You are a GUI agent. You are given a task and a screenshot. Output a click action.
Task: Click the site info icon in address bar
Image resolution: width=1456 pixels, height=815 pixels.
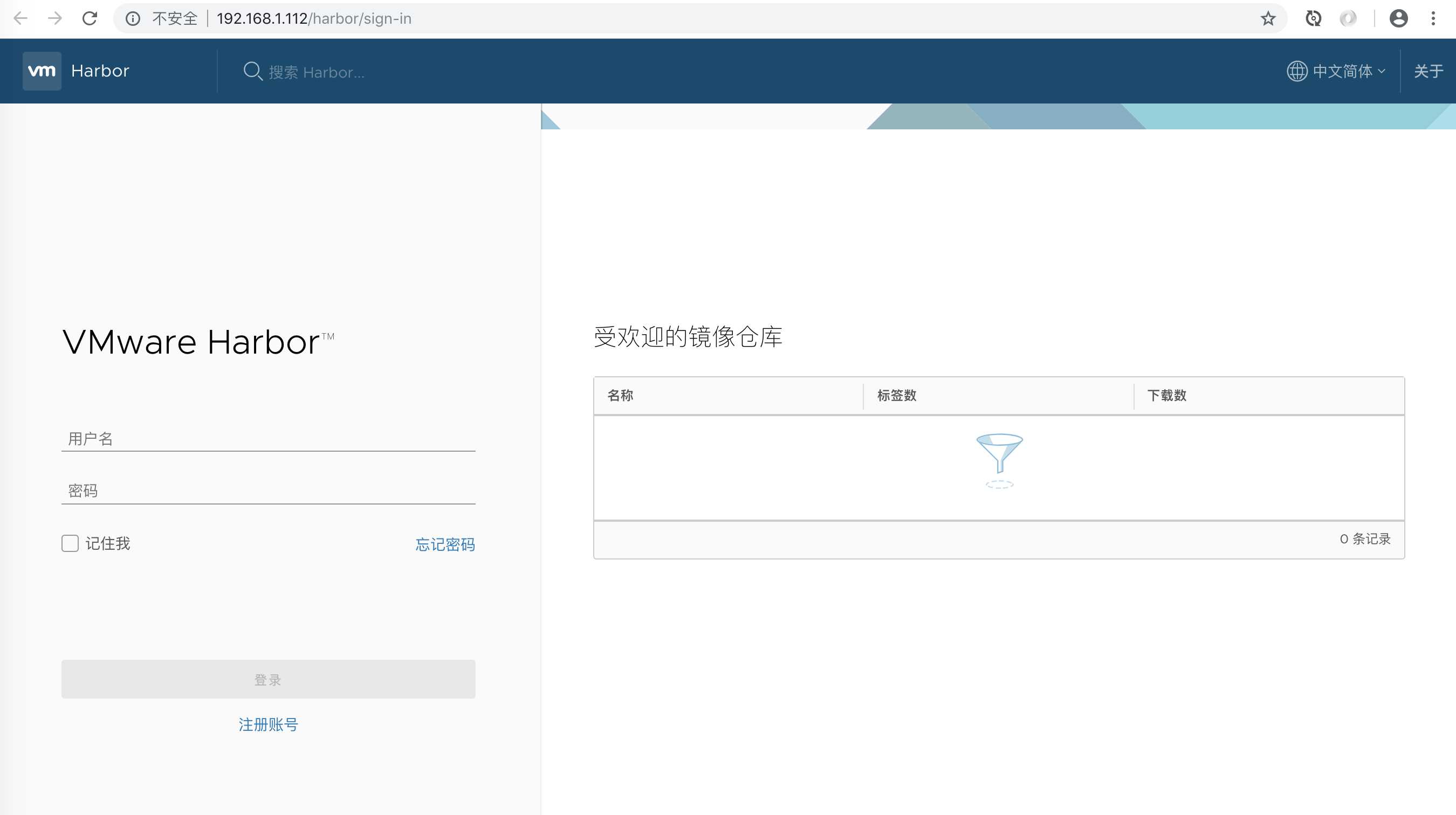[x=133, y=19]
